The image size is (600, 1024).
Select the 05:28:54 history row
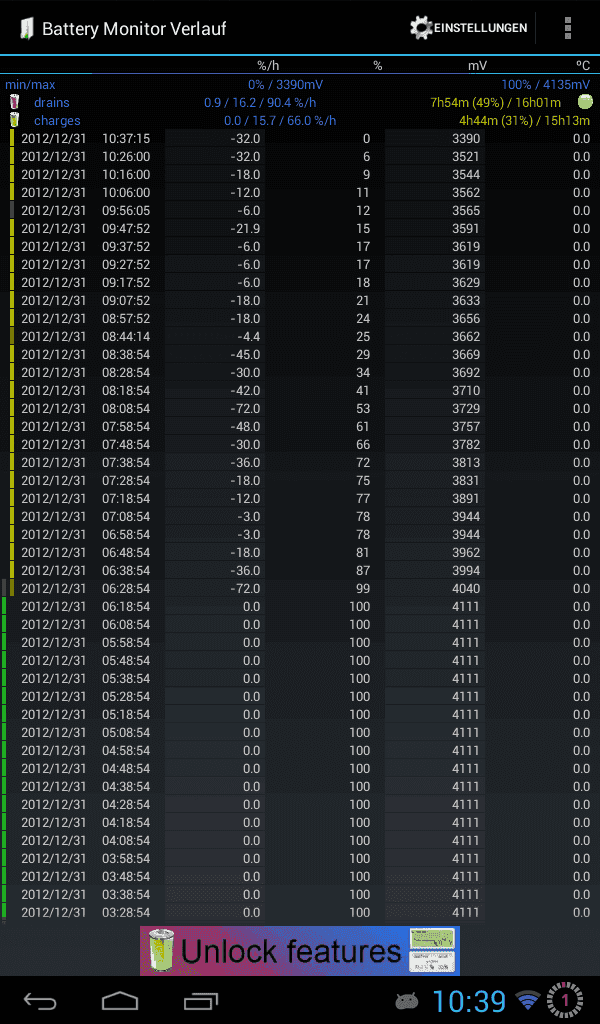(300, 696)
